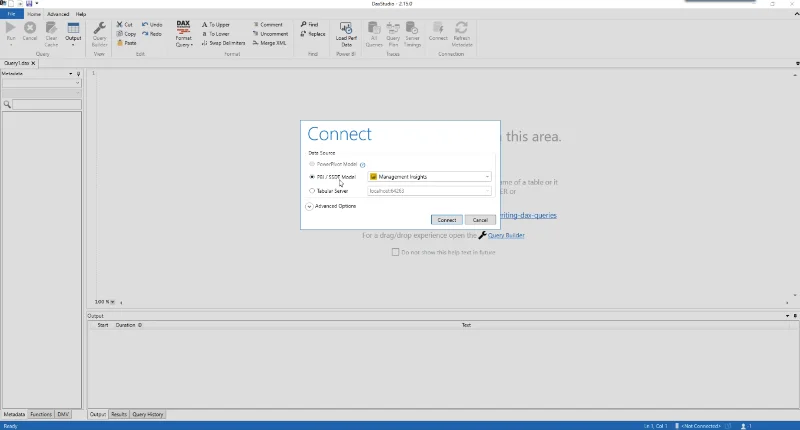Click the All Queries trace icon
800x430 pixels.
point(373,28)
